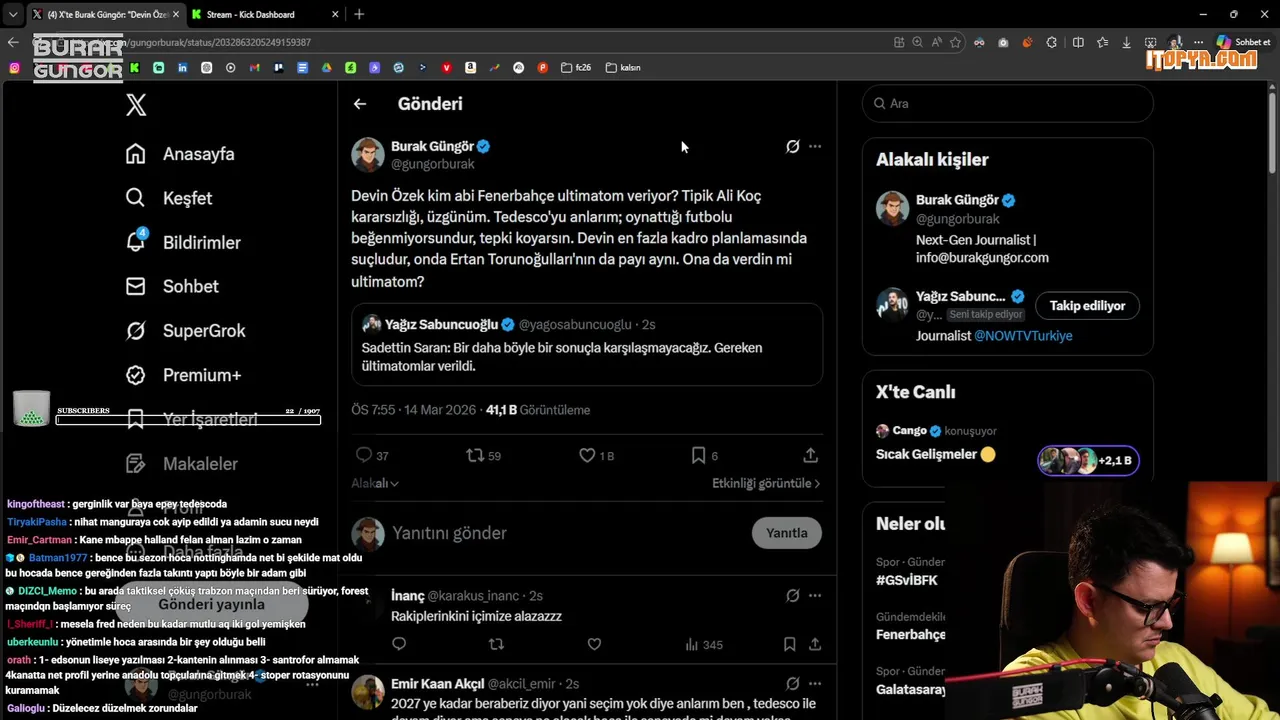
Task: Reply to İnanç's comment
Action: tap(399, 644)
